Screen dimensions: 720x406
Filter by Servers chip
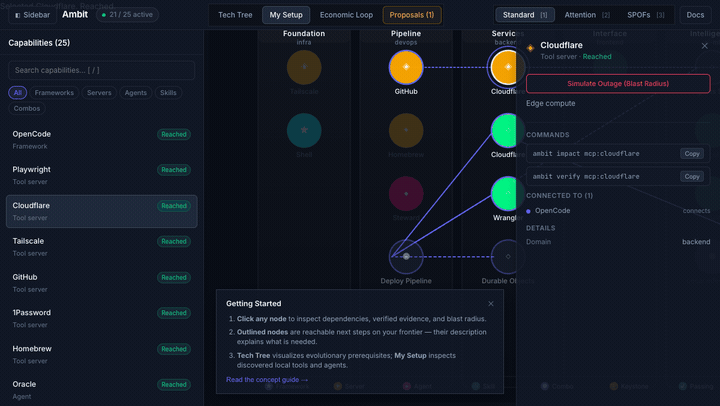(x=99, y=93)
